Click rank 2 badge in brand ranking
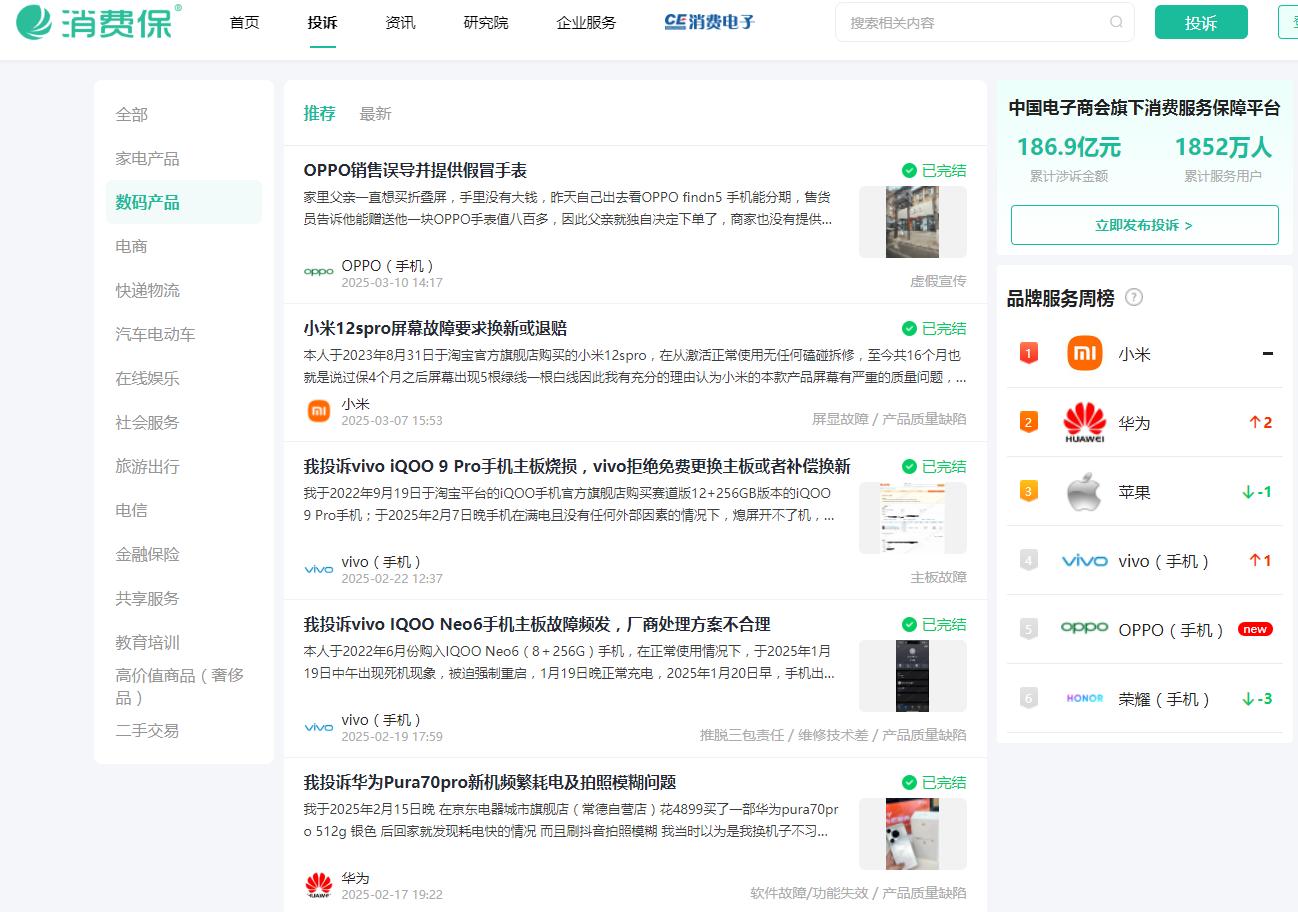1298x912 pixels. [x=1028, y=422]
